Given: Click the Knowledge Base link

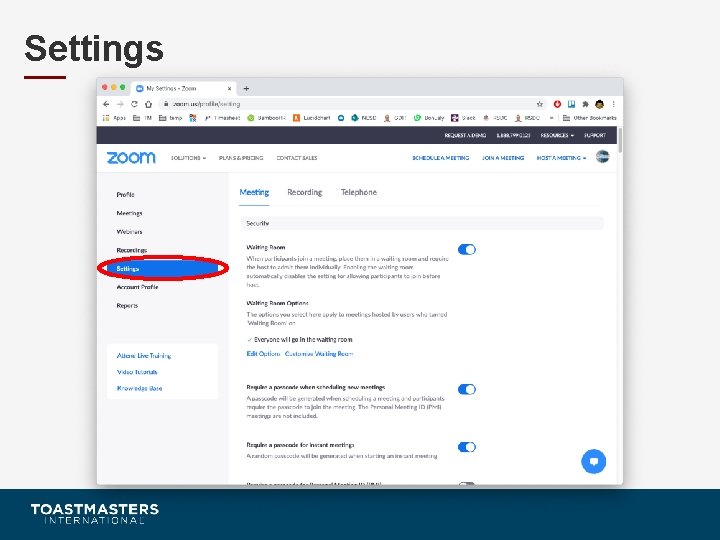Looking at the screenshot, I should click(x=139, y=388).
